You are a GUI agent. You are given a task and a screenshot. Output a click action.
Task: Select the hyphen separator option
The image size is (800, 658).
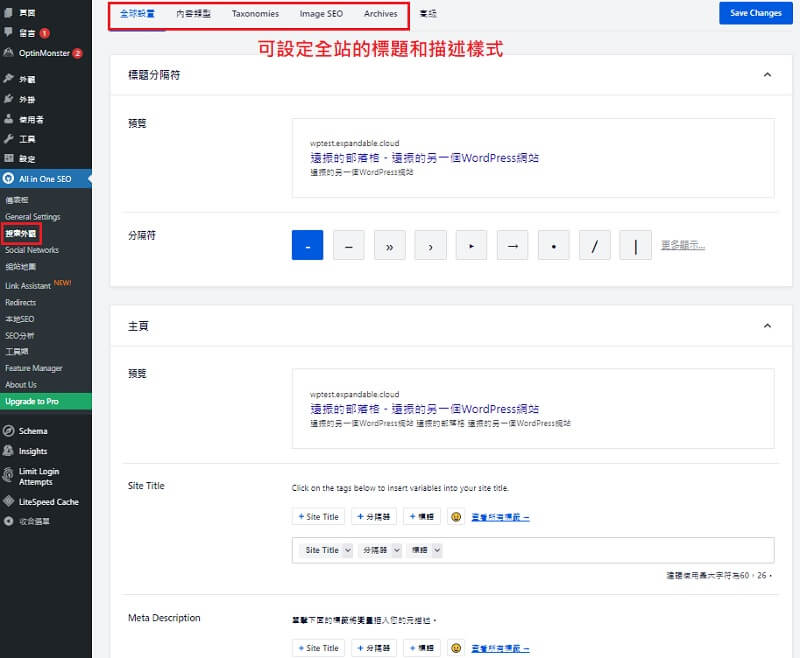pyautogui.click(x=307, y=245)
